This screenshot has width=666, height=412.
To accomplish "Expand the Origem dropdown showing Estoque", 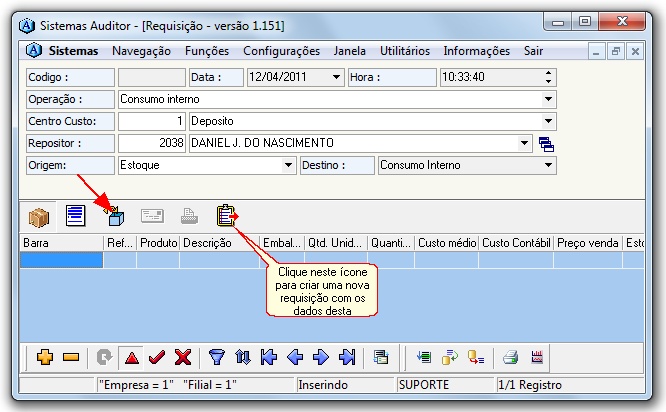I will pyautogui.click(x=289, y=165).
